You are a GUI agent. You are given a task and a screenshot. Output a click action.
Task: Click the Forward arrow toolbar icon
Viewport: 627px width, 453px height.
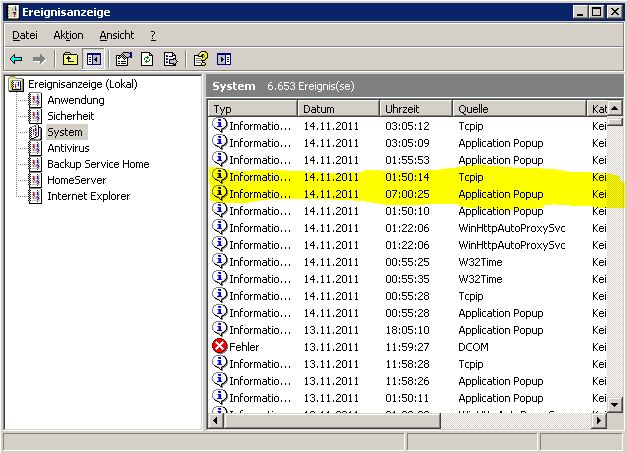(39, 60)
